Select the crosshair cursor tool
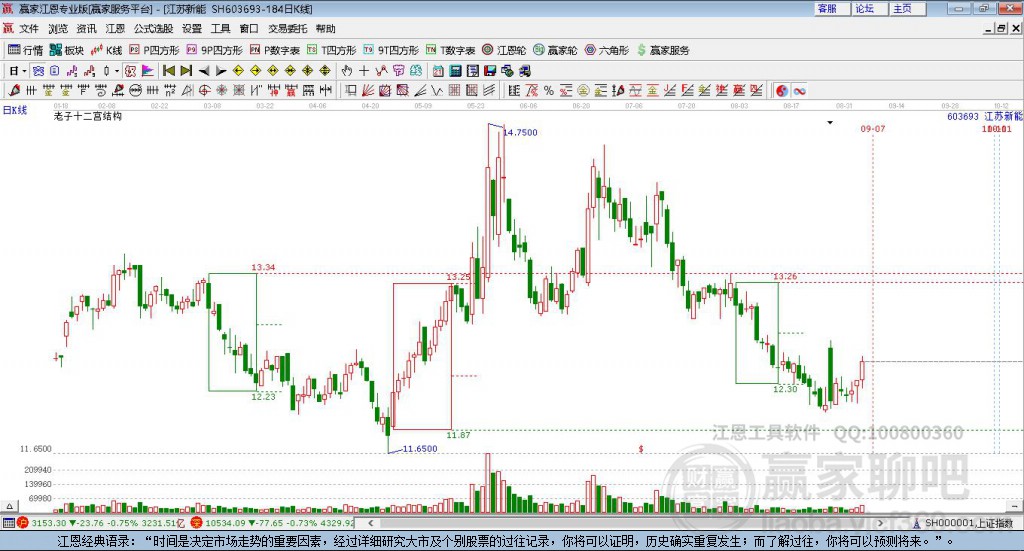 [x=364, y=71]
